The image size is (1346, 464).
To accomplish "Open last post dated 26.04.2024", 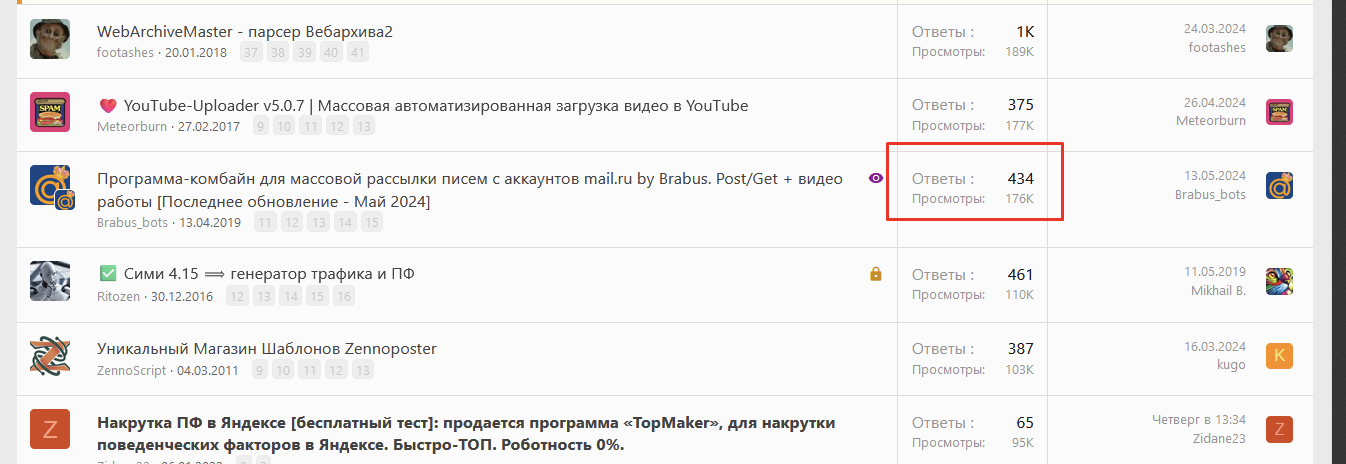I will pos(1215,102).
